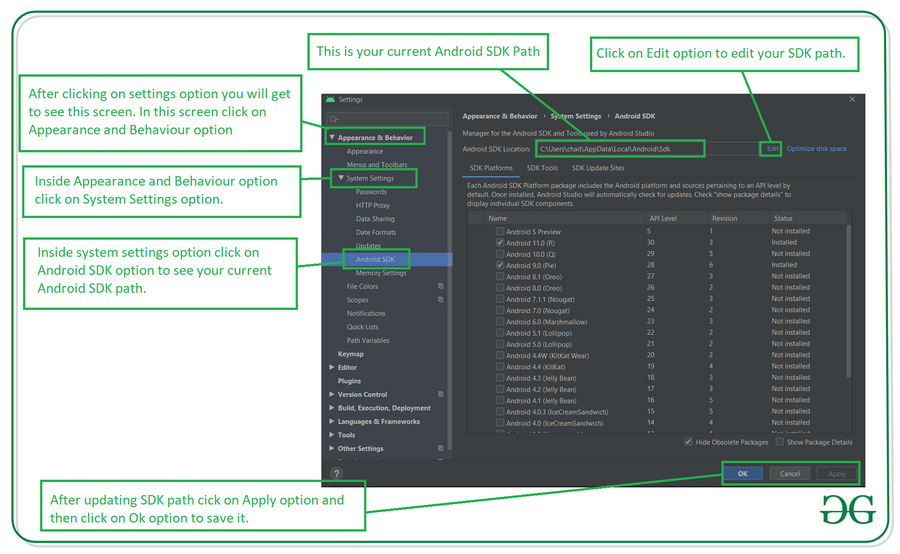Click the help question mark icon
Screen dimensions: 900x554
pyautogui.click(x=336, y=473)
